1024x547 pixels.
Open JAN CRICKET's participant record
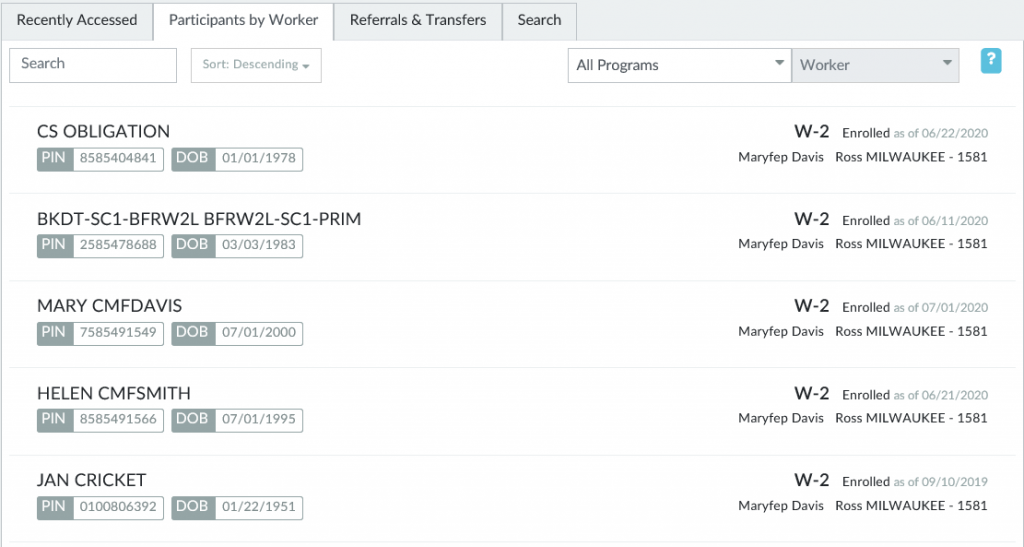tap(91, 480)
